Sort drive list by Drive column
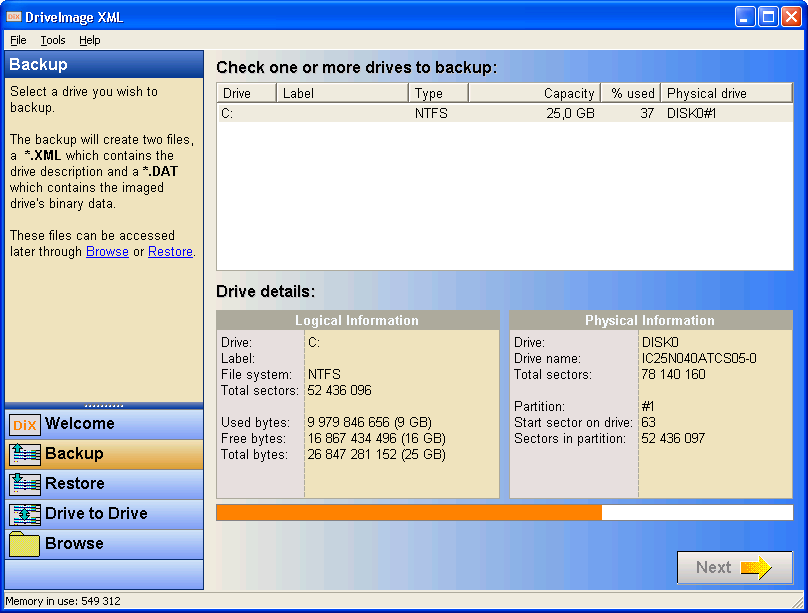Image resolution: width=808 pixels, height=613 pixels. click(x=246, y=93)
